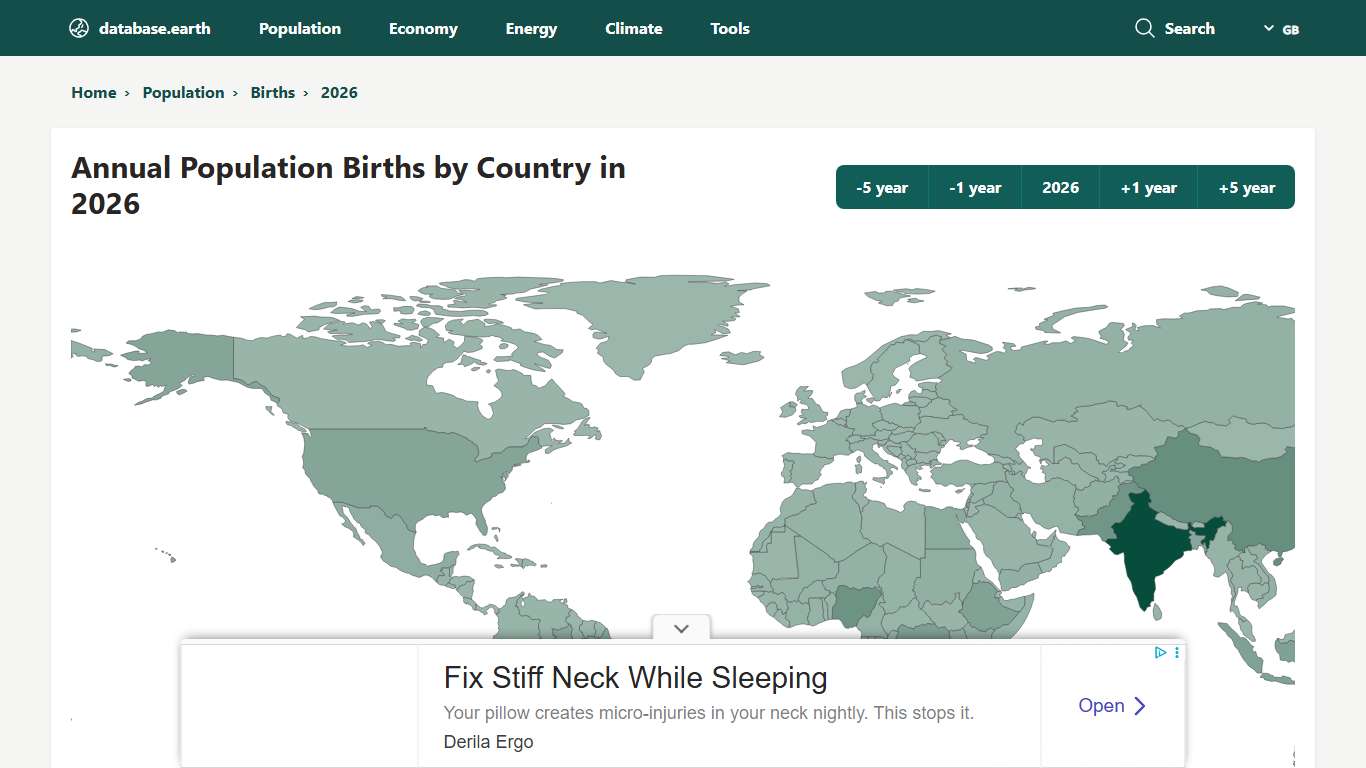Open the Climate menu
Viewport: 1366px width, 768px height.
[x=633, y=28]
